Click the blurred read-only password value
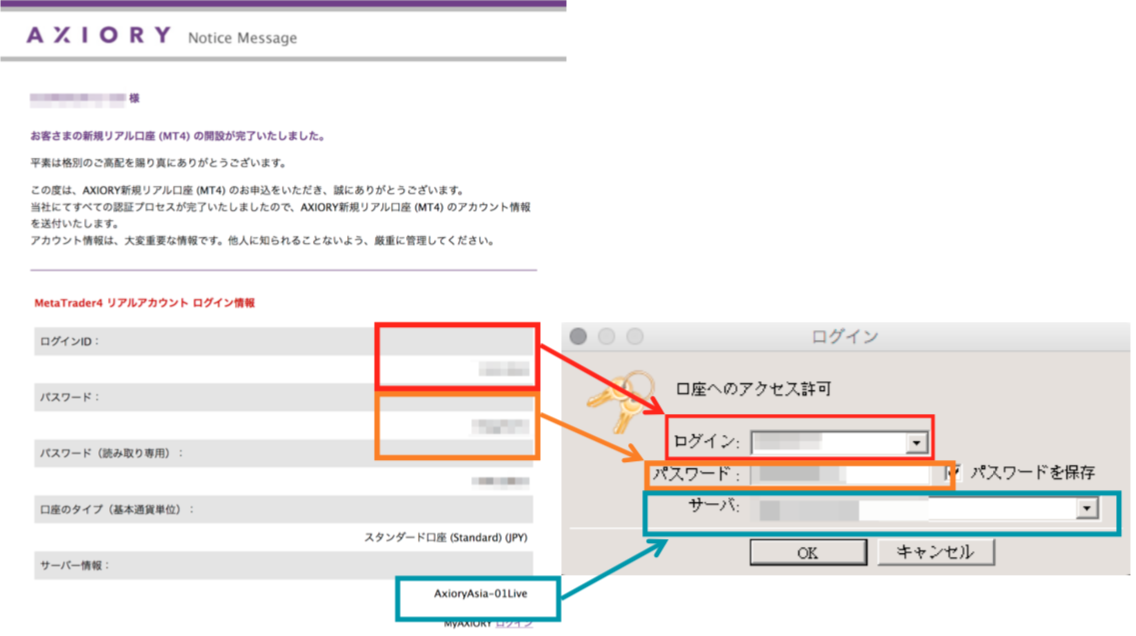The image size is (1136, 636). tap(500, 482)
